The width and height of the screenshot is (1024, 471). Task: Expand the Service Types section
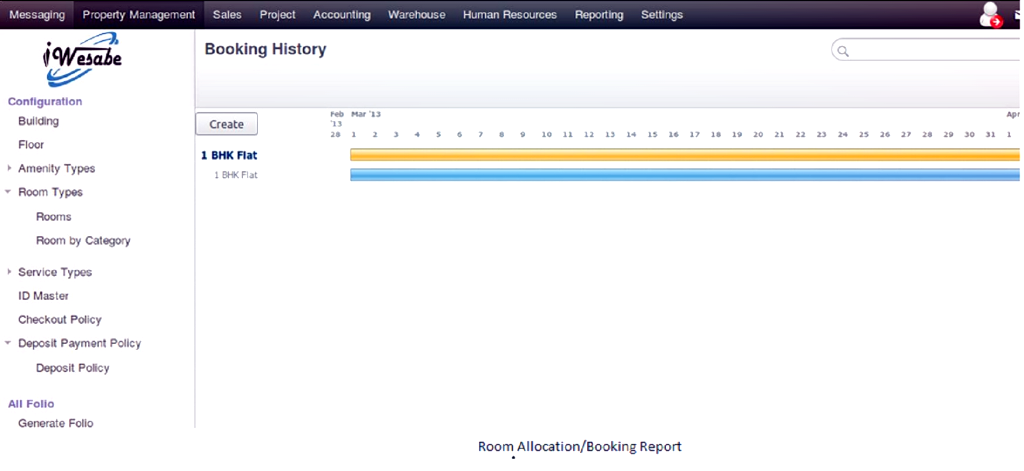coord(9,272)
